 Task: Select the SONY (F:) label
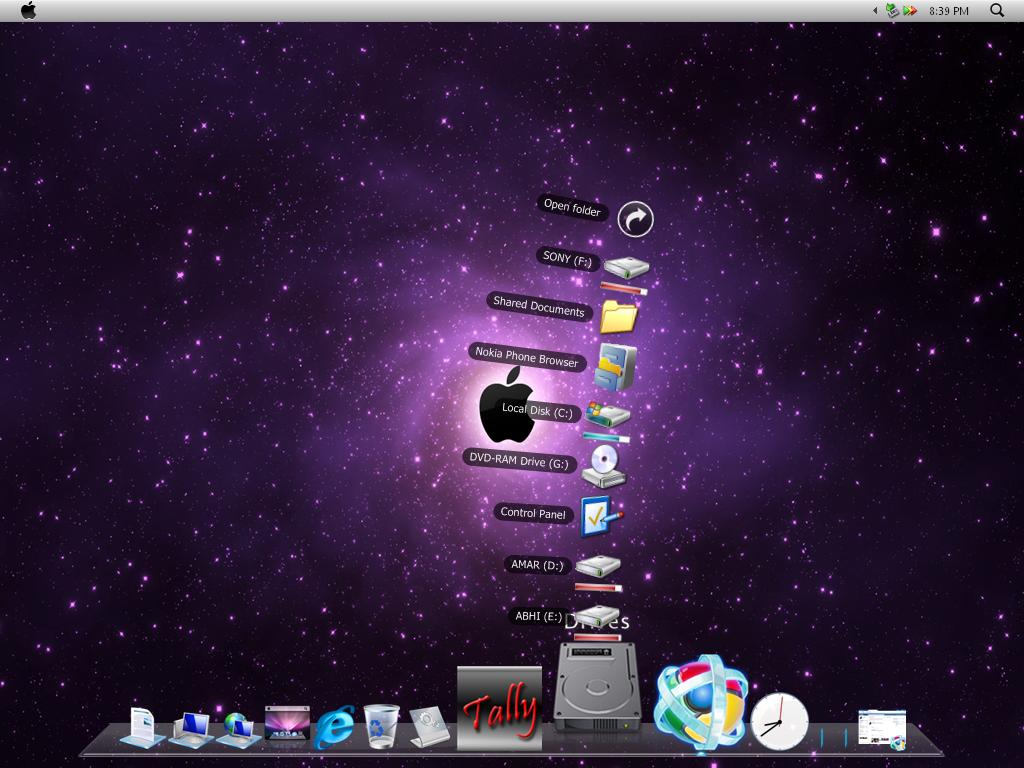pos(567,258)
